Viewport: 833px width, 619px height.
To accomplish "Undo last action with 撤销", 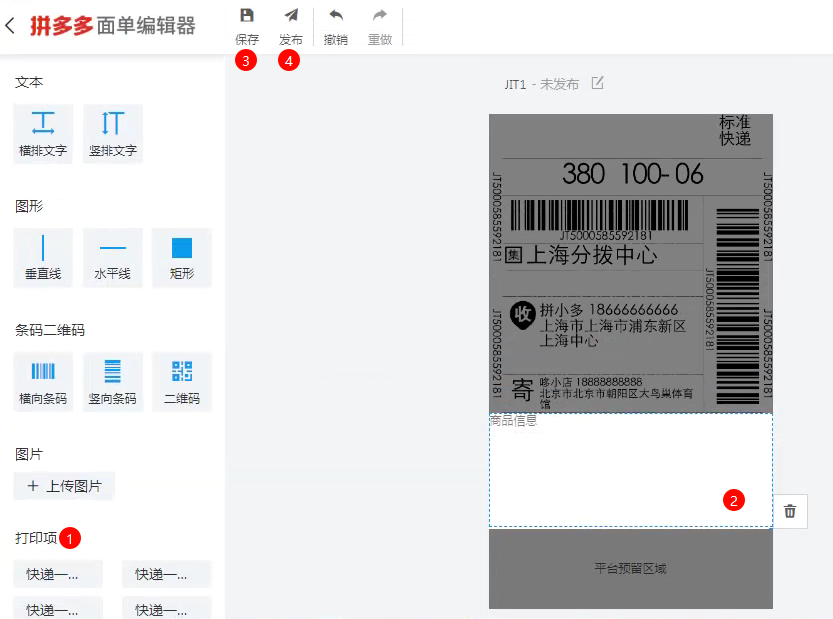I will (336, 27).
